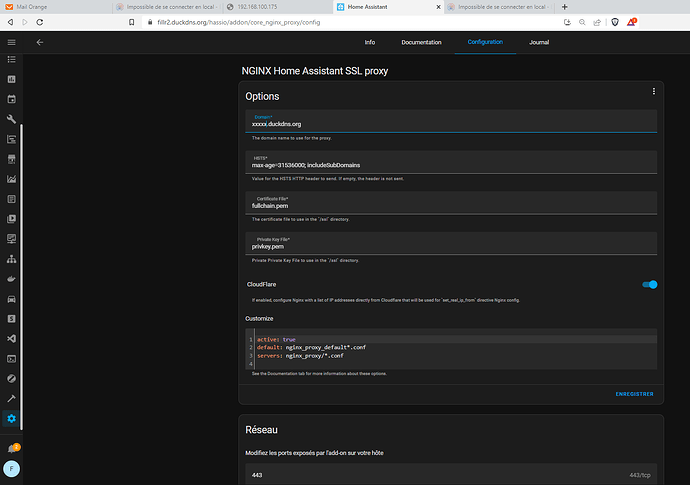The height and width of the screenshot is (485, 690).
Task: Click the 'default: nginx_proxy_default*.conf' line
Action: click(312, 347)
